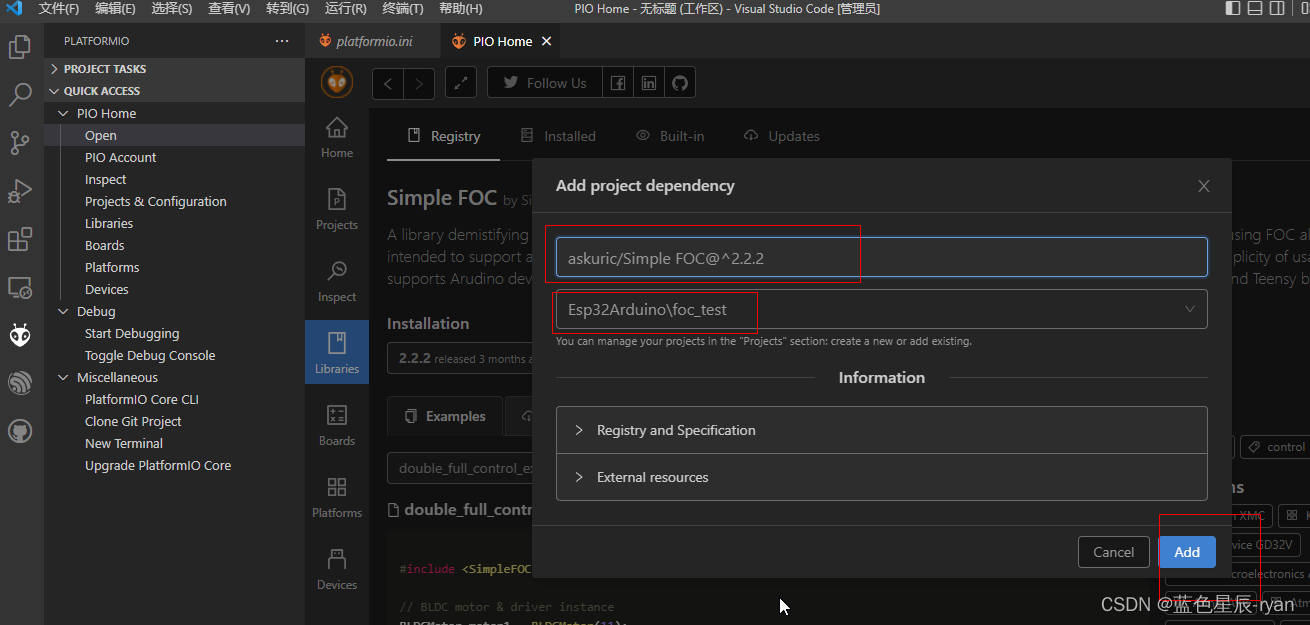
Task: Select the Devices icon in PIO Home
Action: coord(336,567)
